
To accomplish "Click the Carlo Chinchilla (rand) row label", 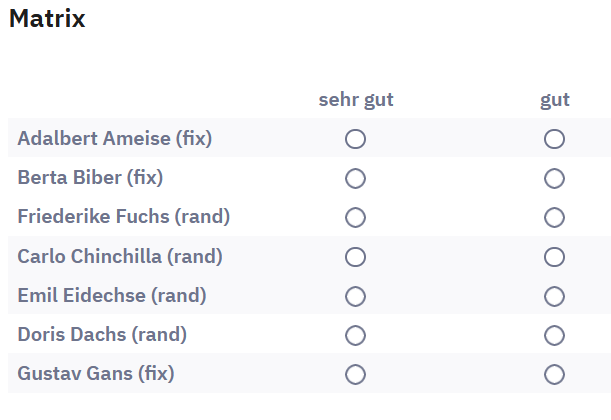I will [120, 257].
